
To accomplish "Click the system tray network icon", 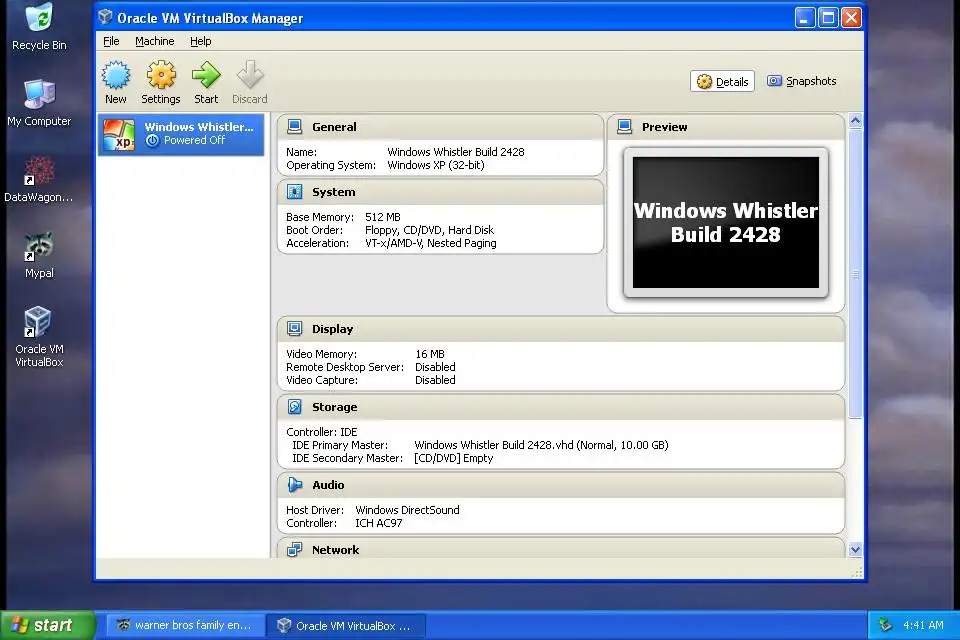I will 885,625.
